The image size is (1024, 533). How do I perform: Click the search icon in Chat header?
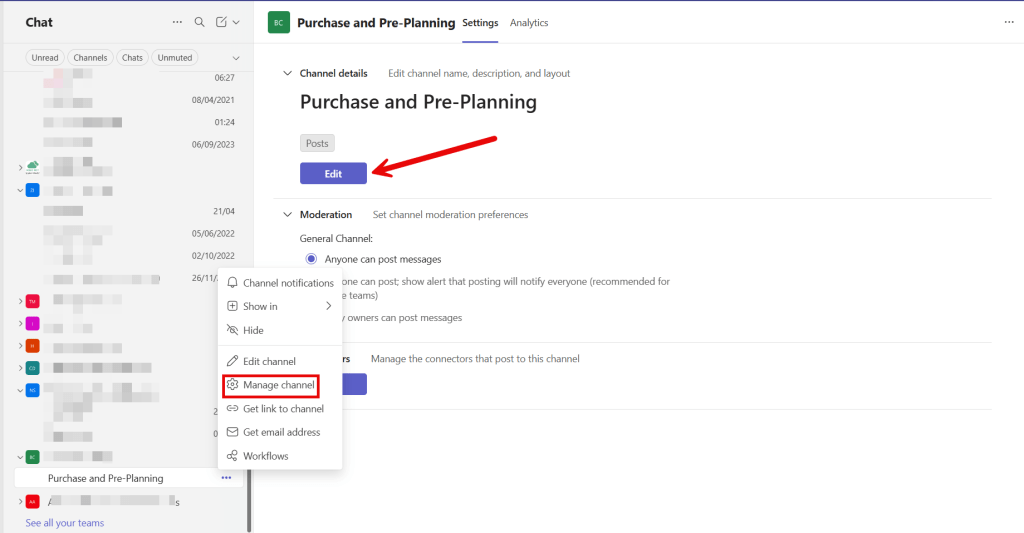click(199, 22)
